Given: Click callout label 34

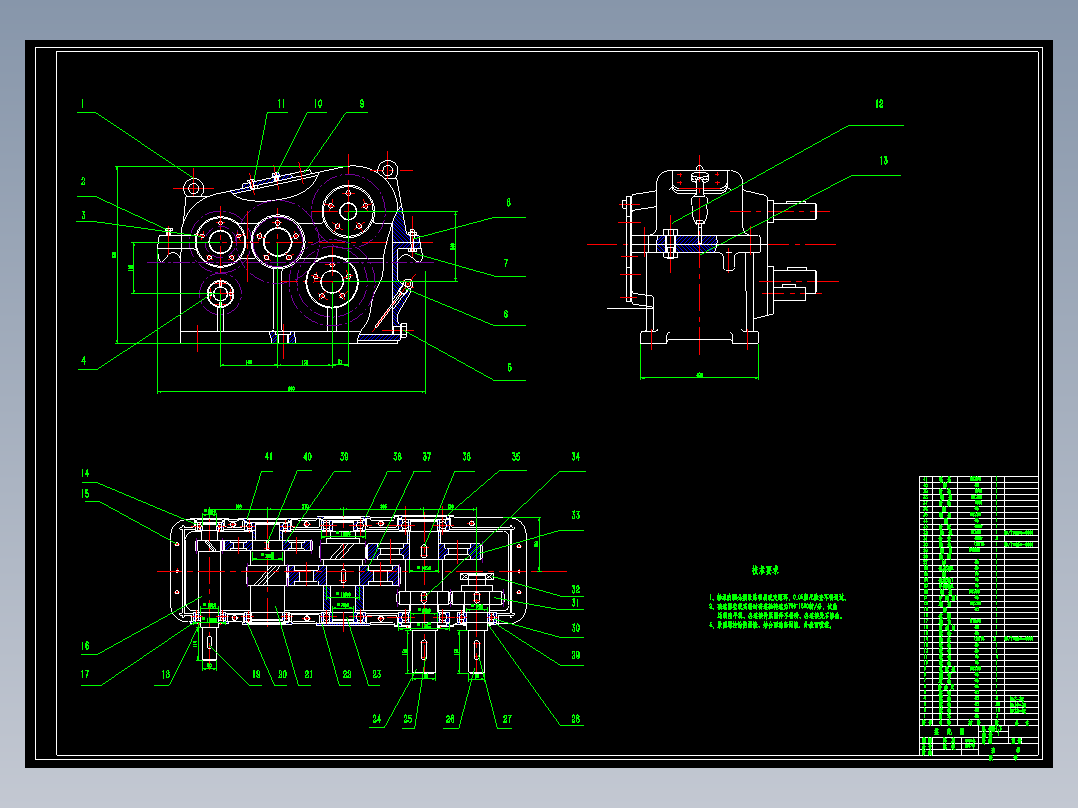Looking at the screenshot, I should pos(575,457).
